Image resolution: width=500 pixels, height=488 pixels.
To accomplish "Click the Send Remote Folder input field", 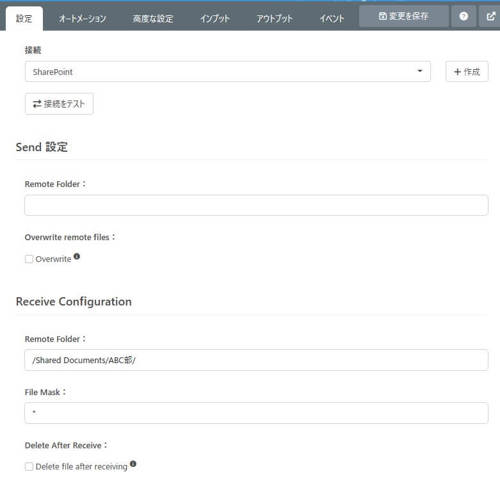I will pyautogui.click(x=256, y=205).
